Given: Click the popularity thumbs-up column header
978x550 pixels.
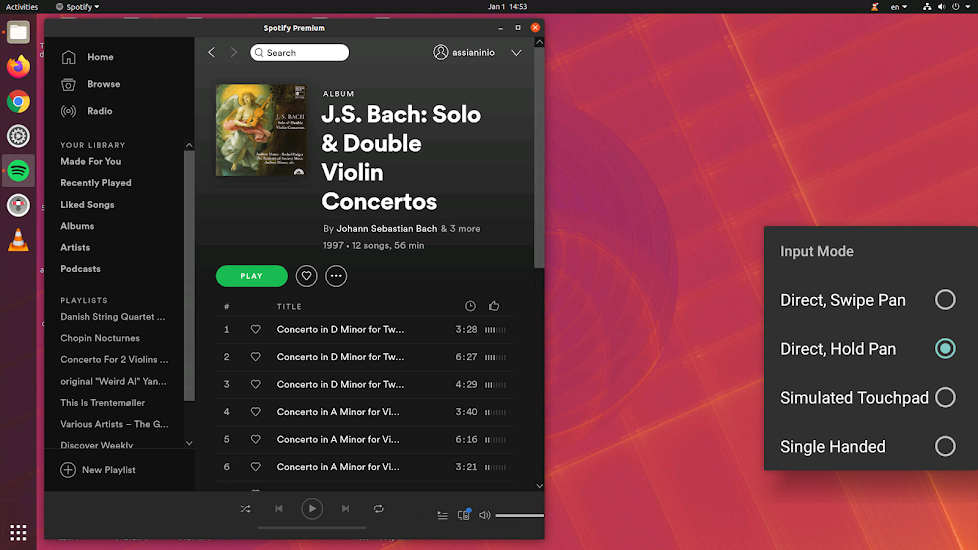Looking at the screenshot, I should [494, 306].
